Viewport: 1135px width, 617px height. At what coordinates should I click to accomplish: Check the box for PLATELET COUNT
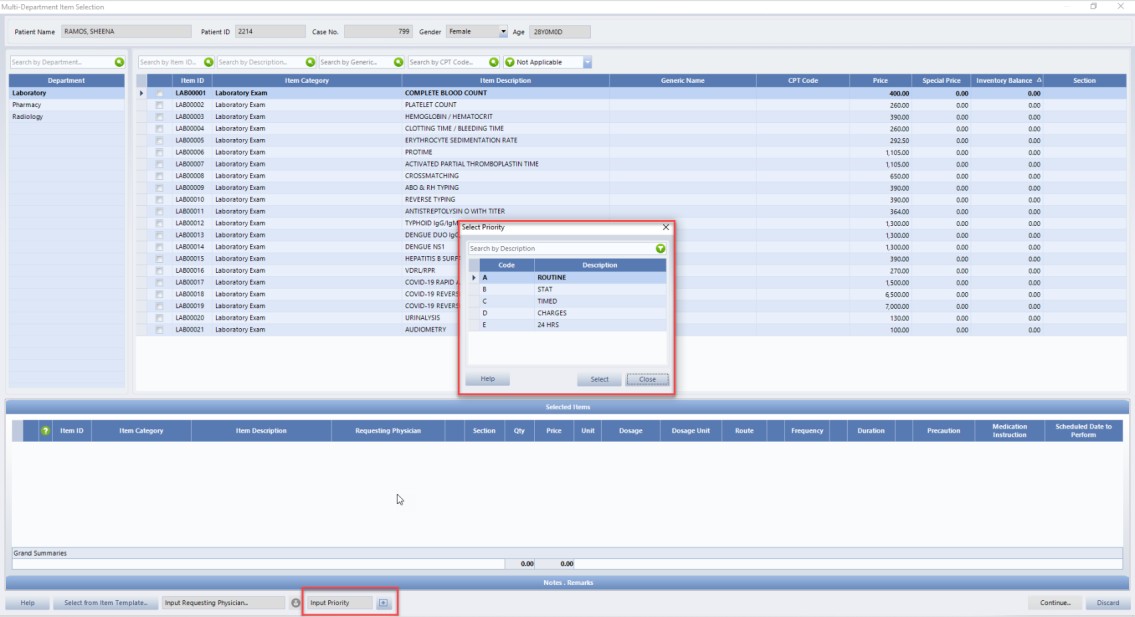[159, 105]
